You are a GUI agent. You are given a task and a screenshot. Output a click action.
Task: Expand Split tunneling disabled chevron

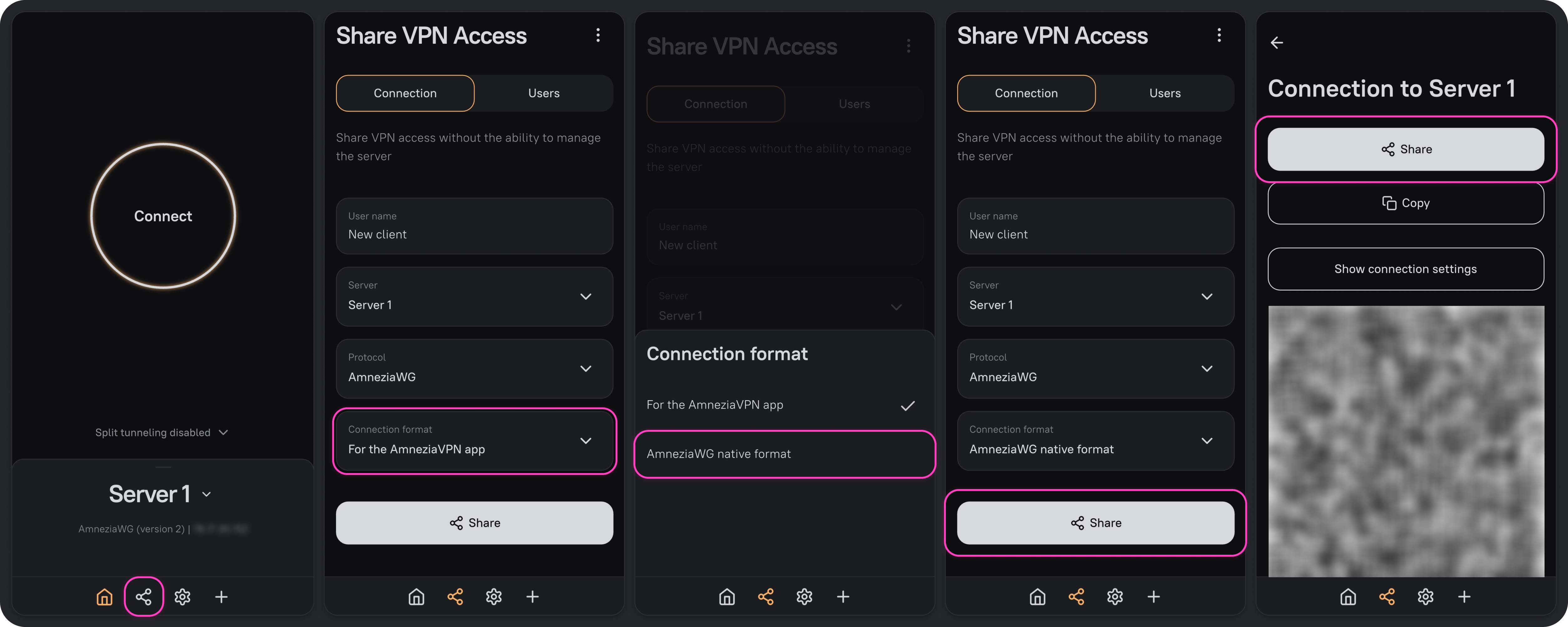[223, 433]
